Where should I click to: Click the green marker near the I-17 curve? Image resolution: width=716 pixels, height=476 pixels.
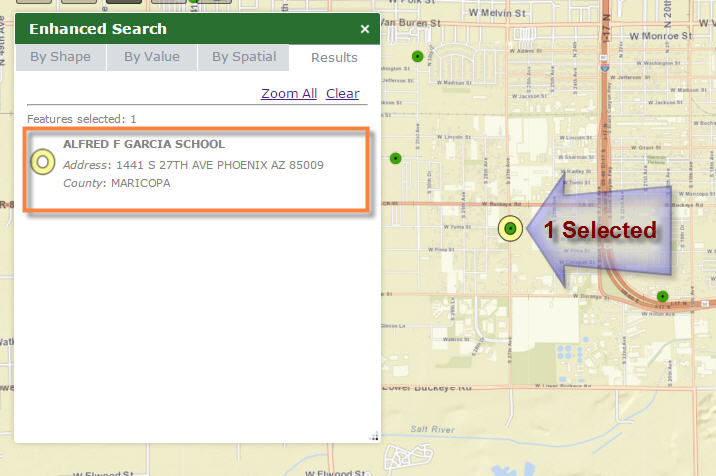[x=663, y=296]
